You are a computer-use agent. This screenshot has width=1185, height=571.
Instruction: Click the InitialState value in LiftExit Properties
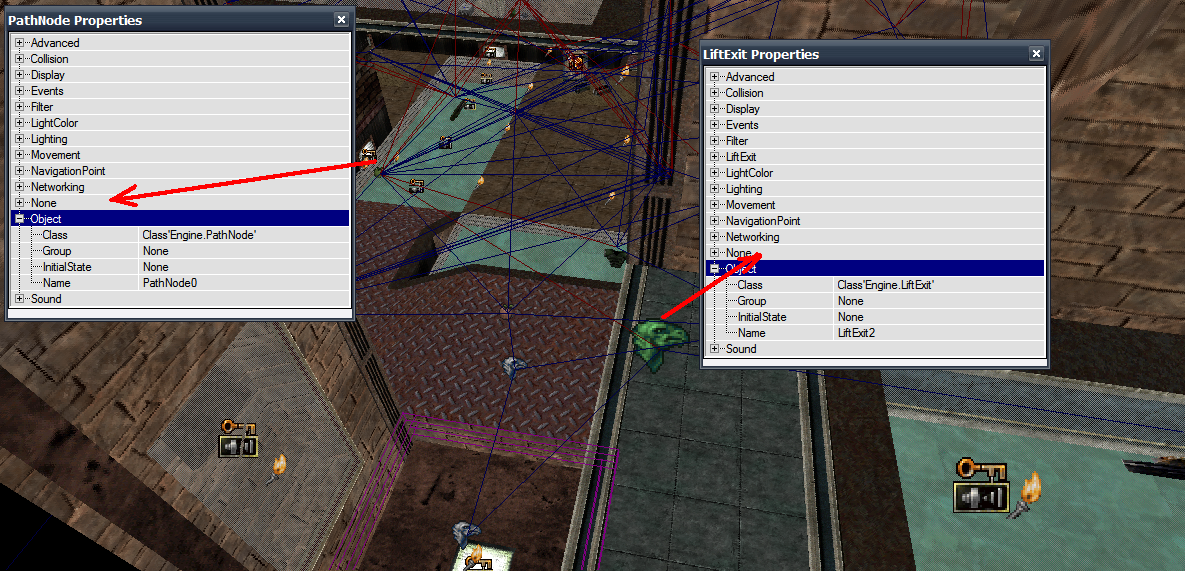tap(939, 316)
